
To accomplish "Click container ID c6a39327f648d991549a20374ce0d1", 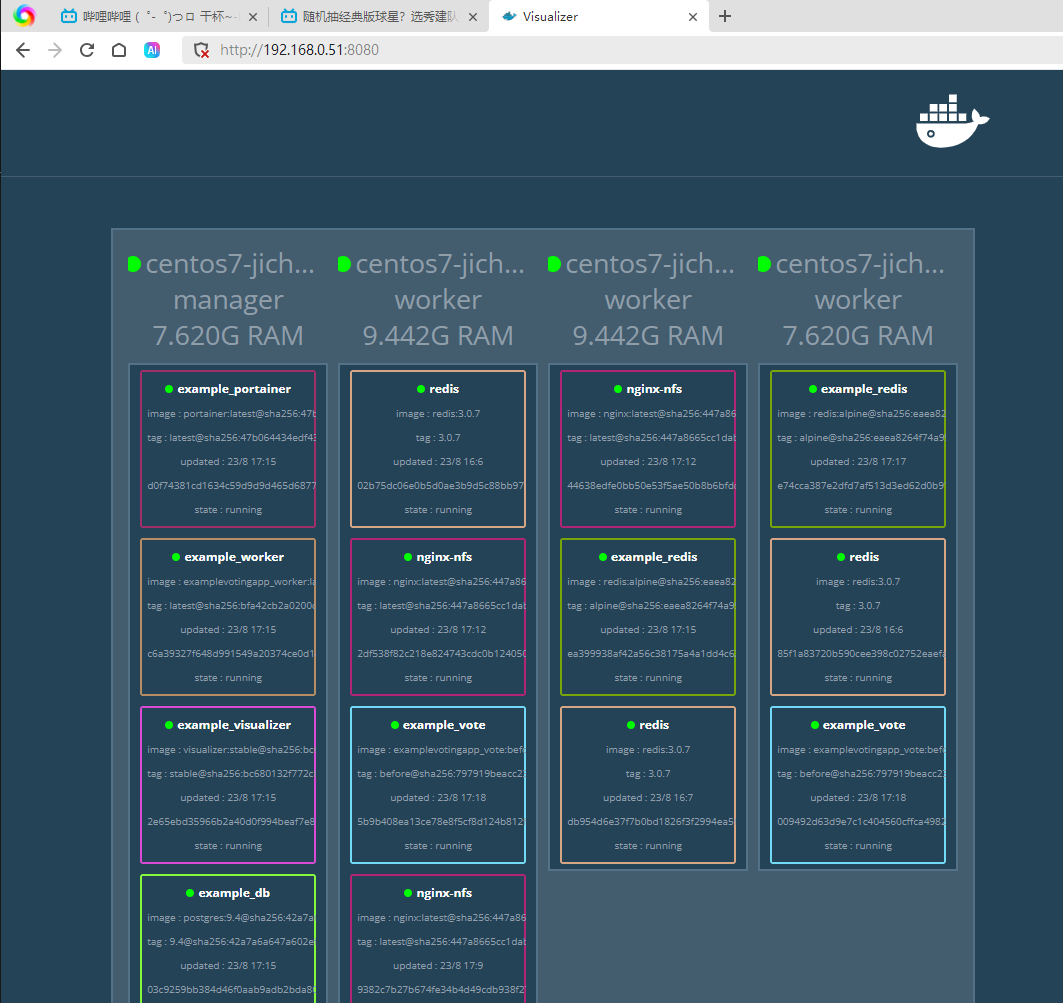I will tap(231, 654).
